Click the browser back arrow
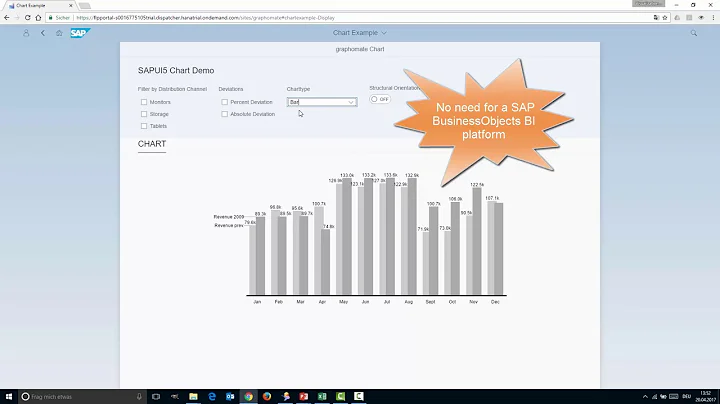 click(x=6, y=17)
